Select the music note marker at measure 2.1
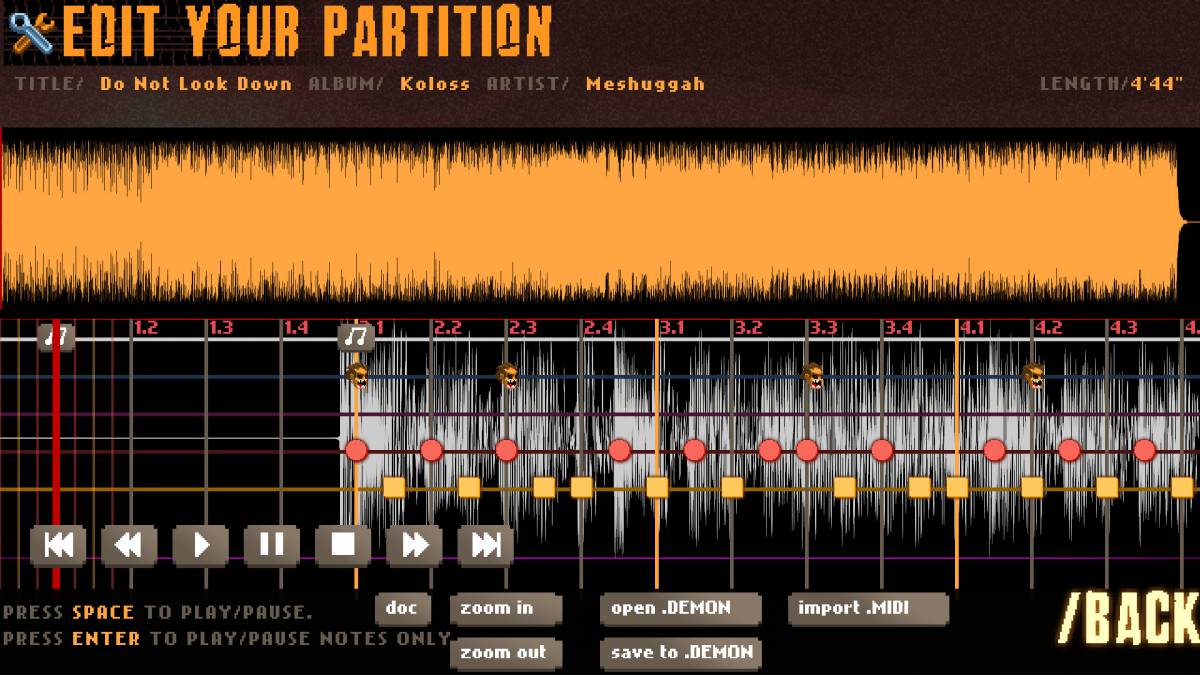1200x675 pixels. [x=356, y=337]
